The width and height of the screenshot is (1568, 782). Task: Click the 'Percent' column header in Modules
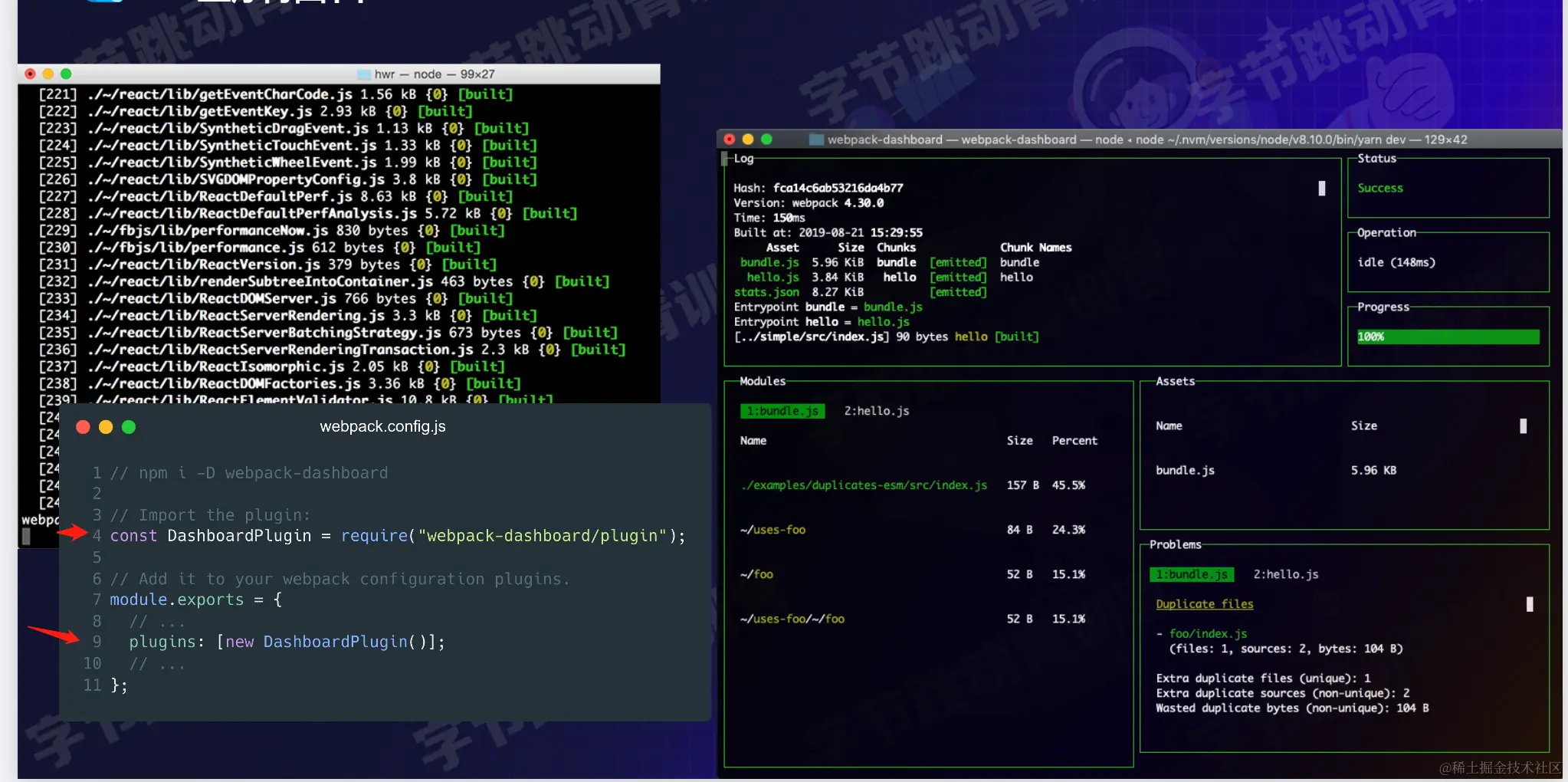coord(1074,441)
